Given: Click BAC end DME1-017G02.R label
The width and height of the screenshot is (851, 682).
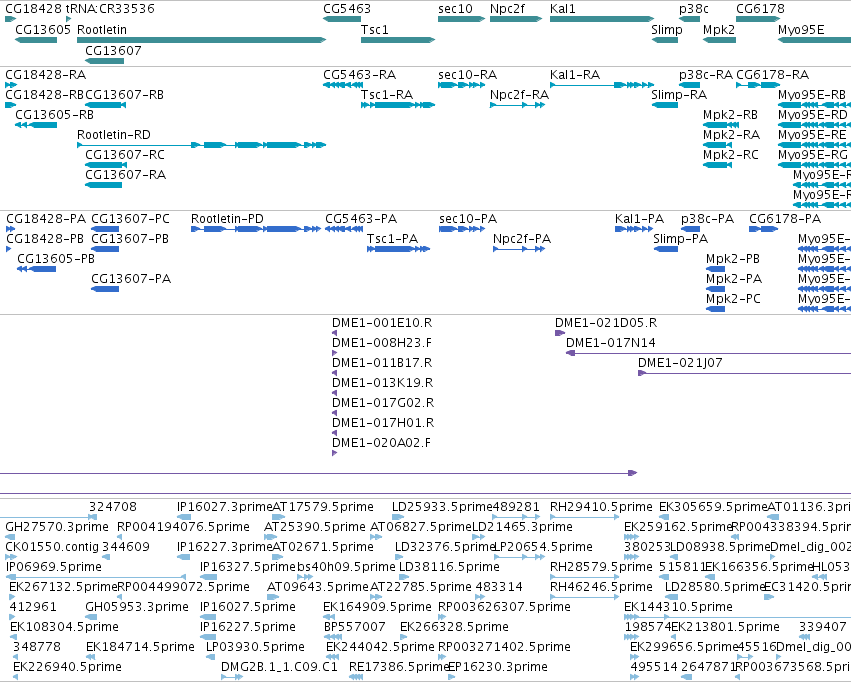Looking at the screenshot, I should 383,403.
